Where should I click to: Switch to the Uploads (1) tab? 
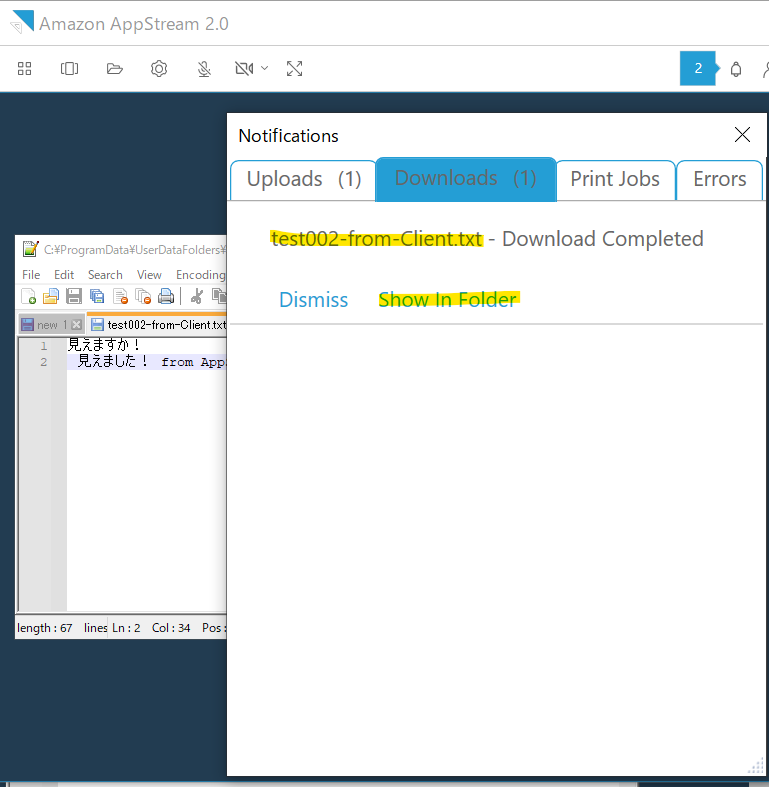click(x=304, y=180)
